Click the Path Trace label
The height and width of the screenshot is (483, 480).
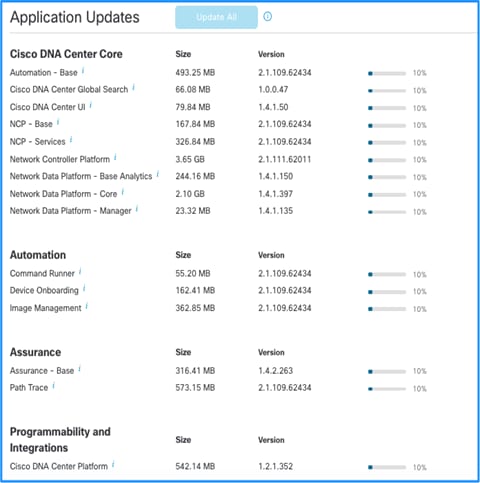pos(29,388)
